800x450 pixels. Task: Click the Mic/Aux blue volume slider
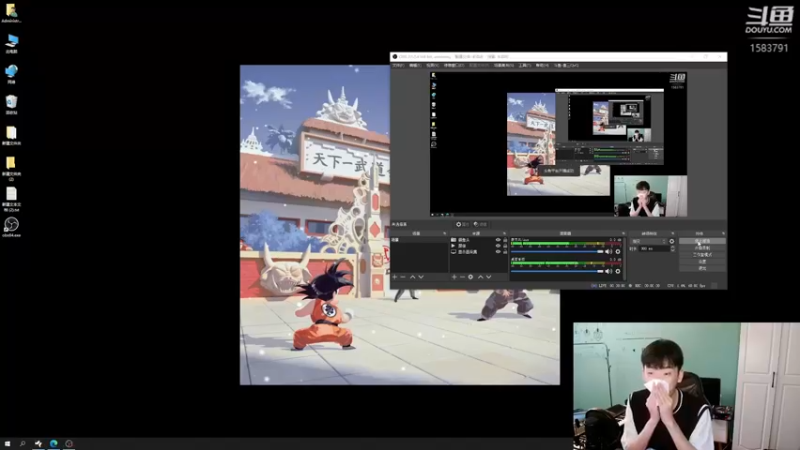coord(557,252)
